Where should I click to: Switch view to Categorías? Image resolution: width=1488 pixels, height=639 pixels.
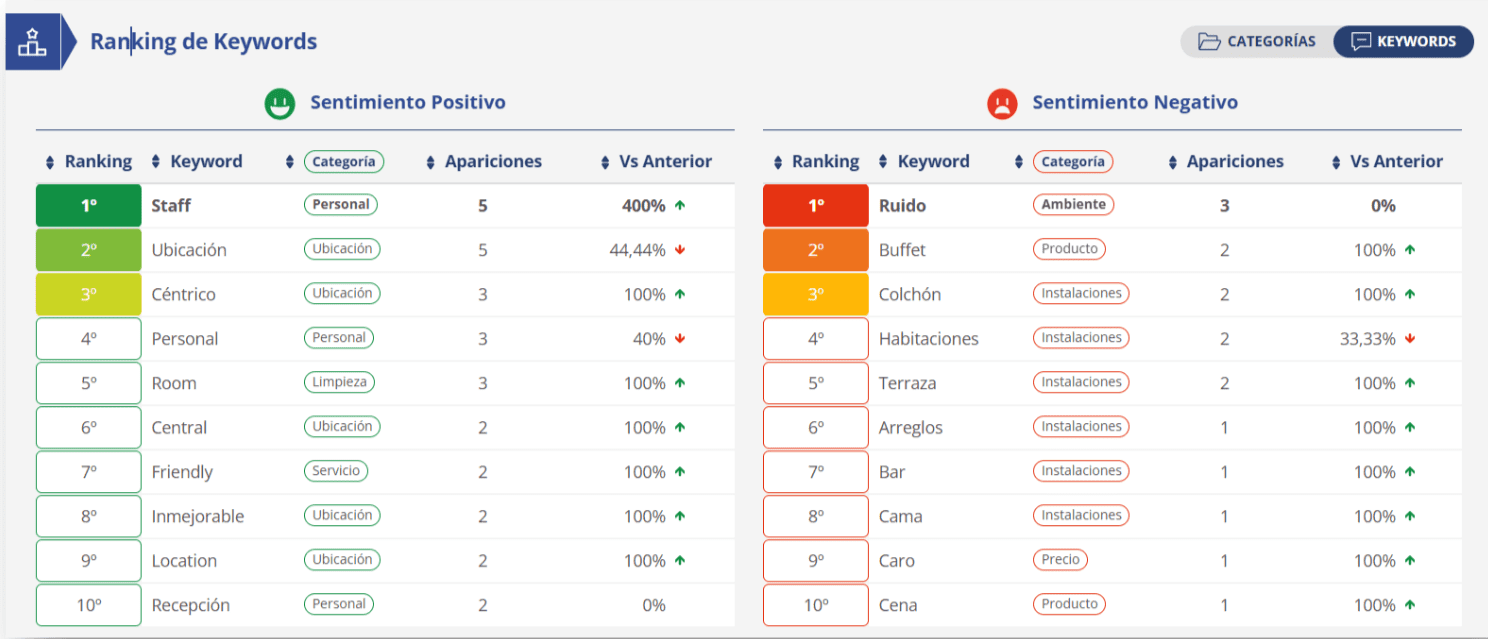click(1258, 42)
